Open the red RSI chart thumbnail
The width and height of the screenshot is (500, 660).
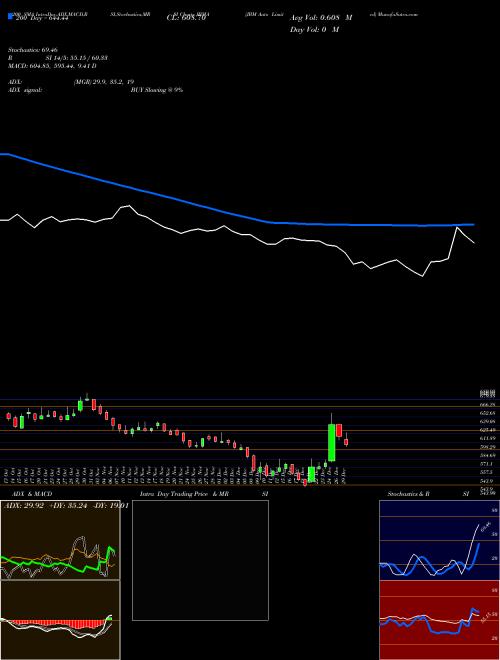pos(439,620)
